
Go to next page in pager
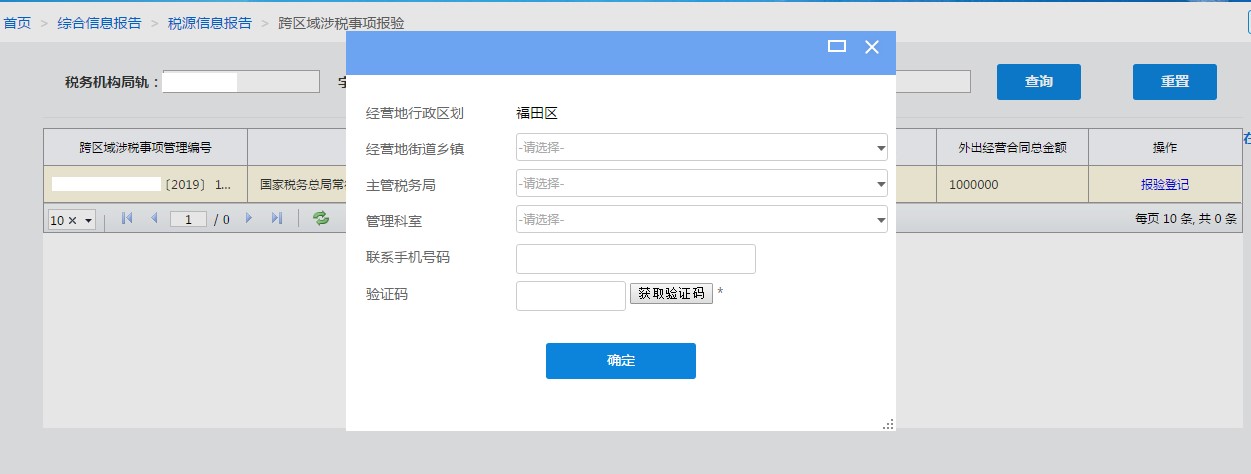coord(249,218)
